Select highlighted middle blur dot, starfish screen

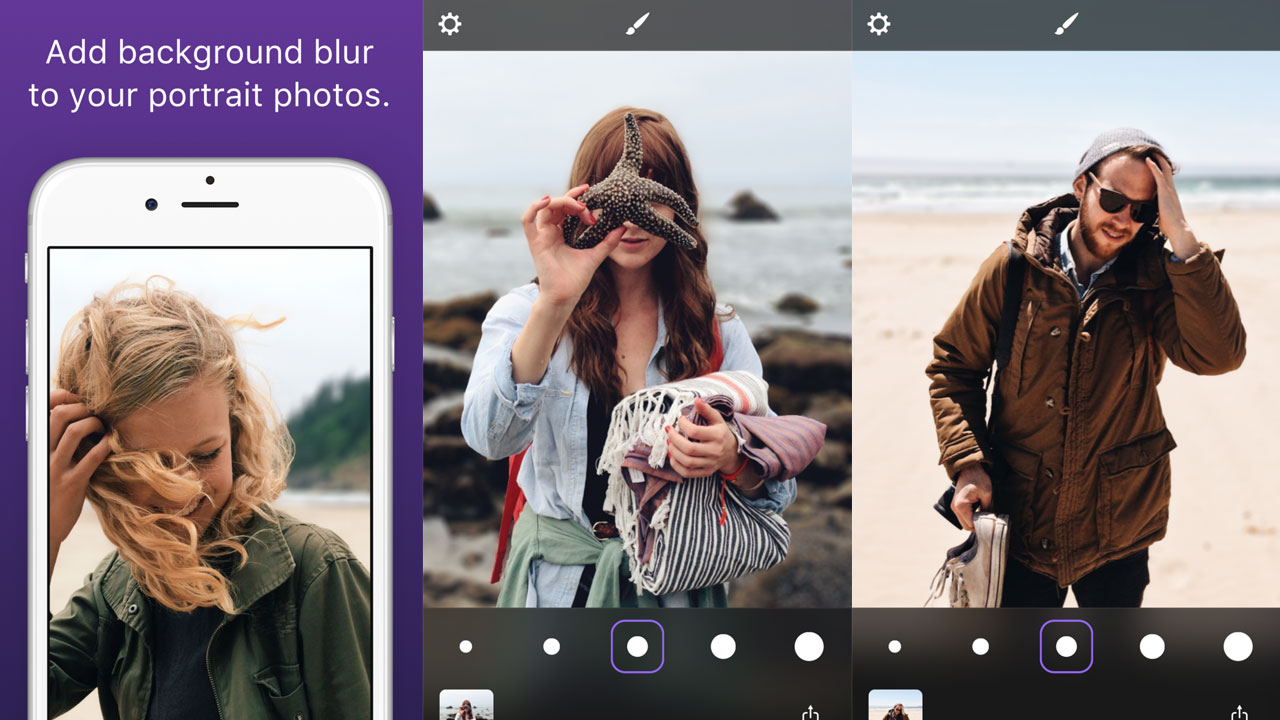point(637,647)
